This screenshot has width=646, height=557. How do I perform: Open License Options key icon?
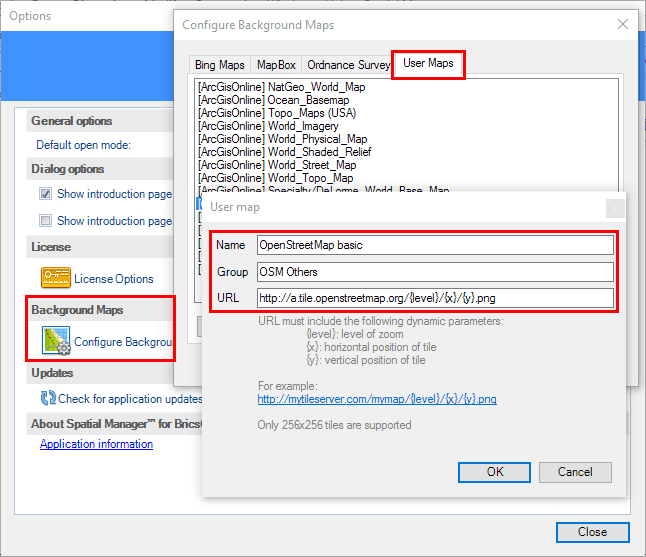pos(56,277)
